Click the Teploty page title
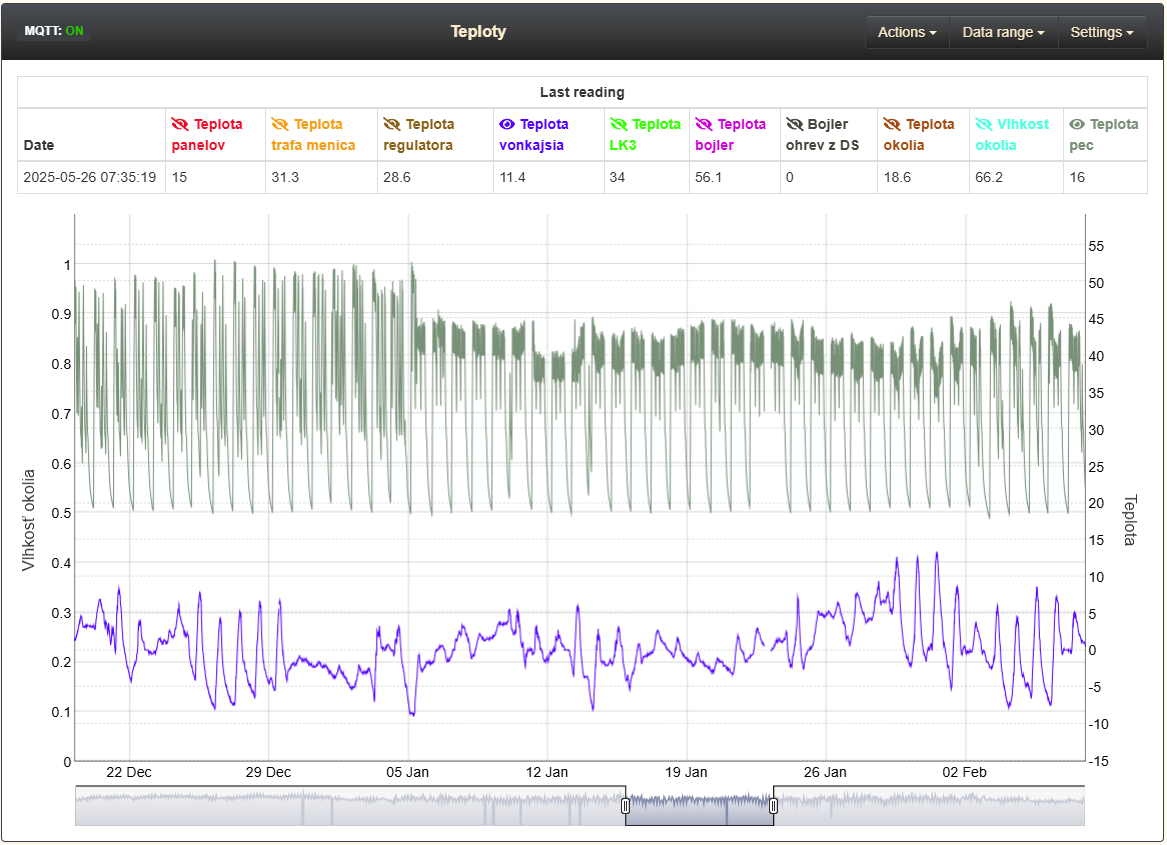 (x=478, y=31)
